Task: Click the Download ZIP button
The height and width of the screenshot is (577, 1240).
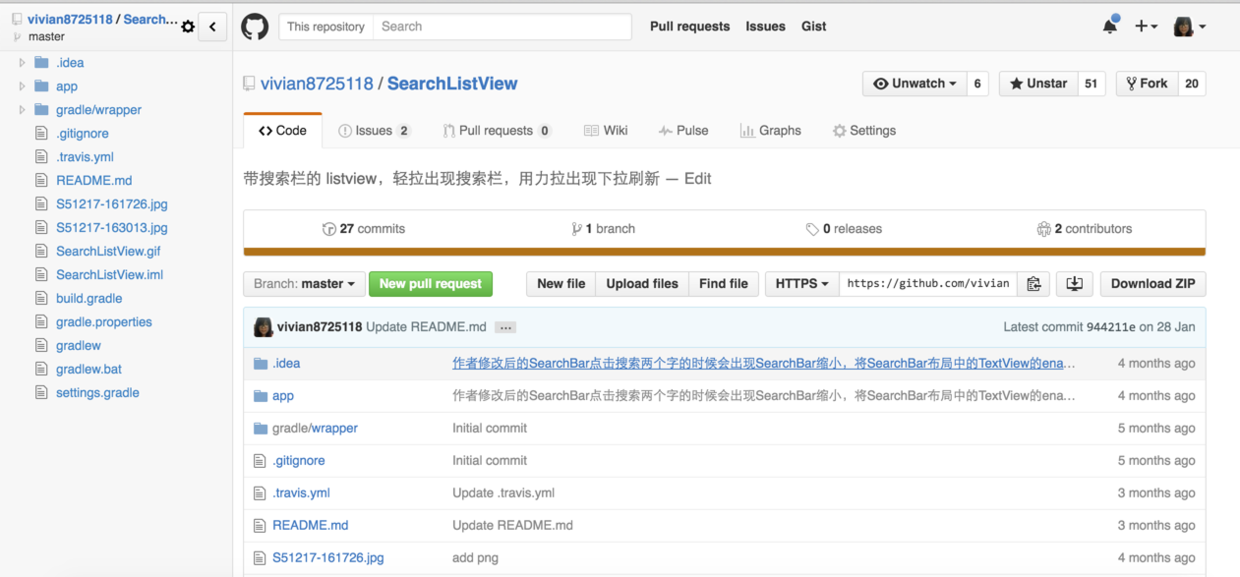Action: coord(1153,284)
